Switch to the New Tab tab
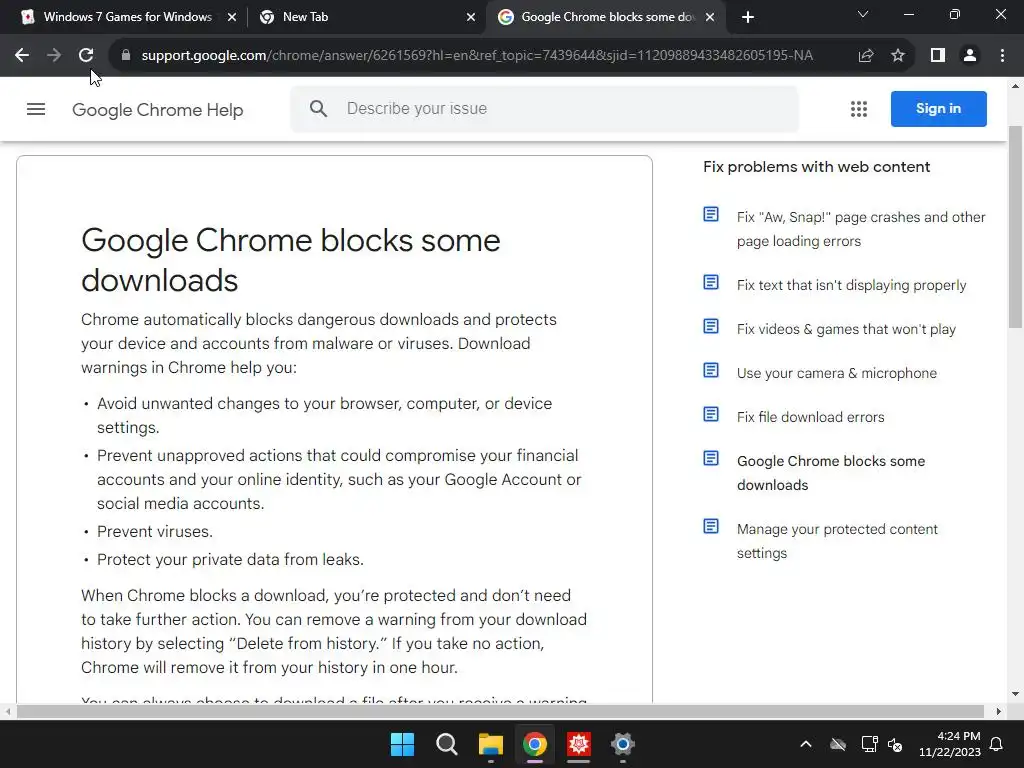Viewport: 1024px width, 768px height. pos(367,17)
